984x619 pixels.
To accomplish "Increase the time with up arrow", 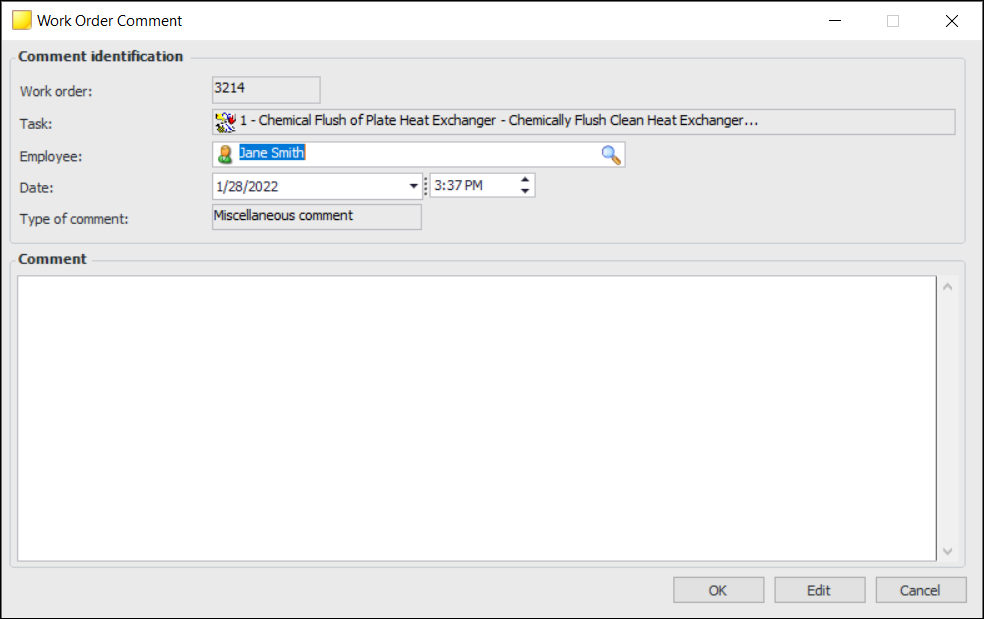I will click(525, 180).
